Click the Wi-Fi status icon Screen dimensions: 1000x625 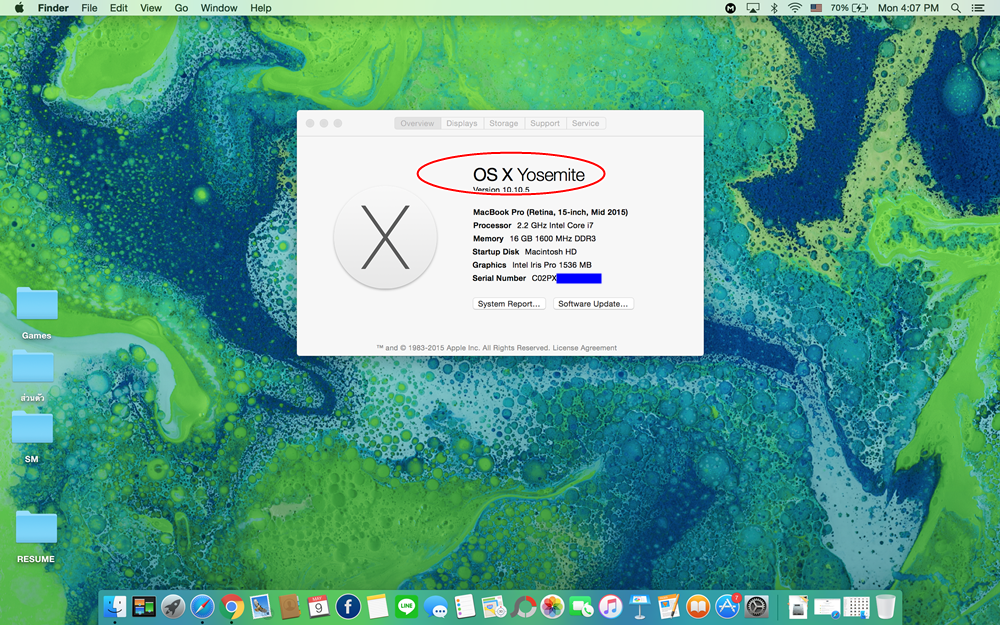point(795,8)
